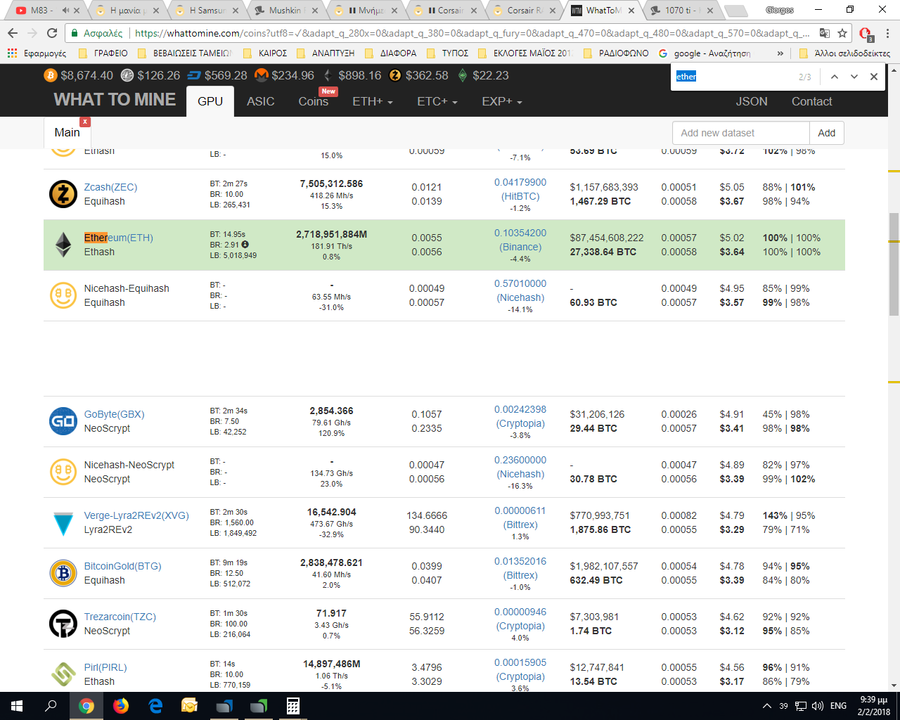Click the Monero price ticker icon
Image resolution: width=900 pixels, height=720 pixels.
point(261,75)
